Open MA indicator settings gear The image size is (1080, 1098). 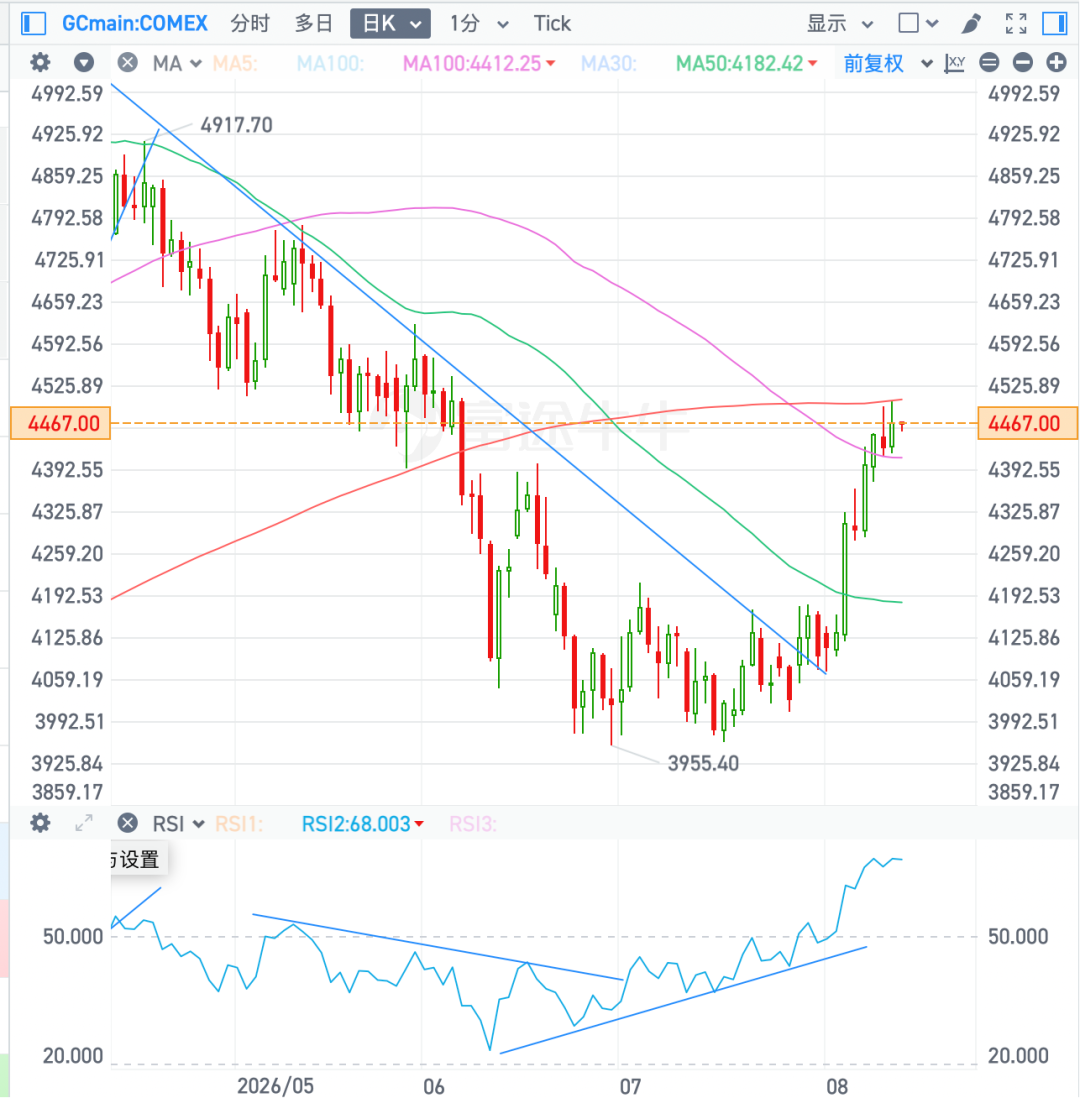40,63
